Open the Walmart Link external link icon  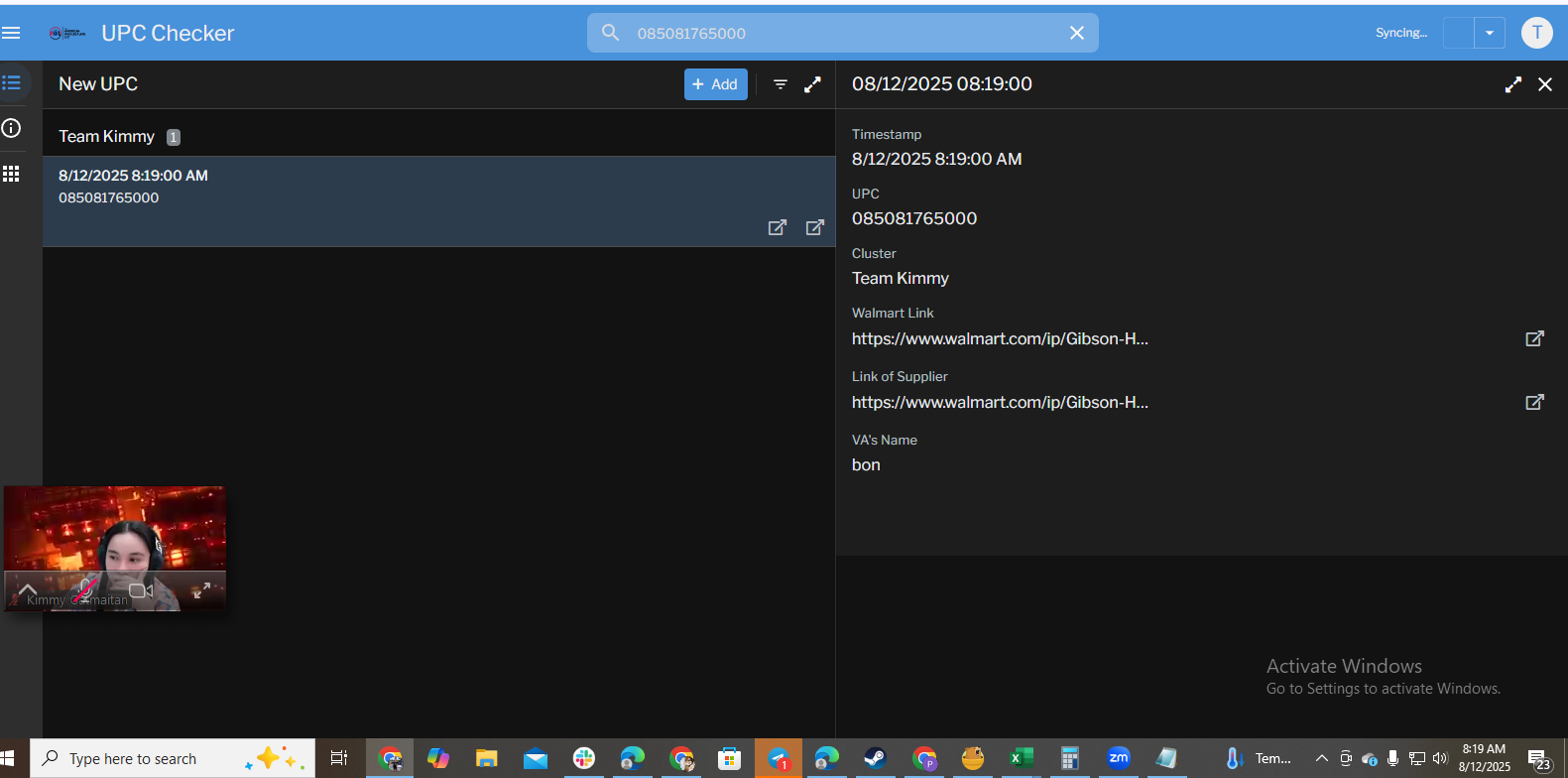1534,338
